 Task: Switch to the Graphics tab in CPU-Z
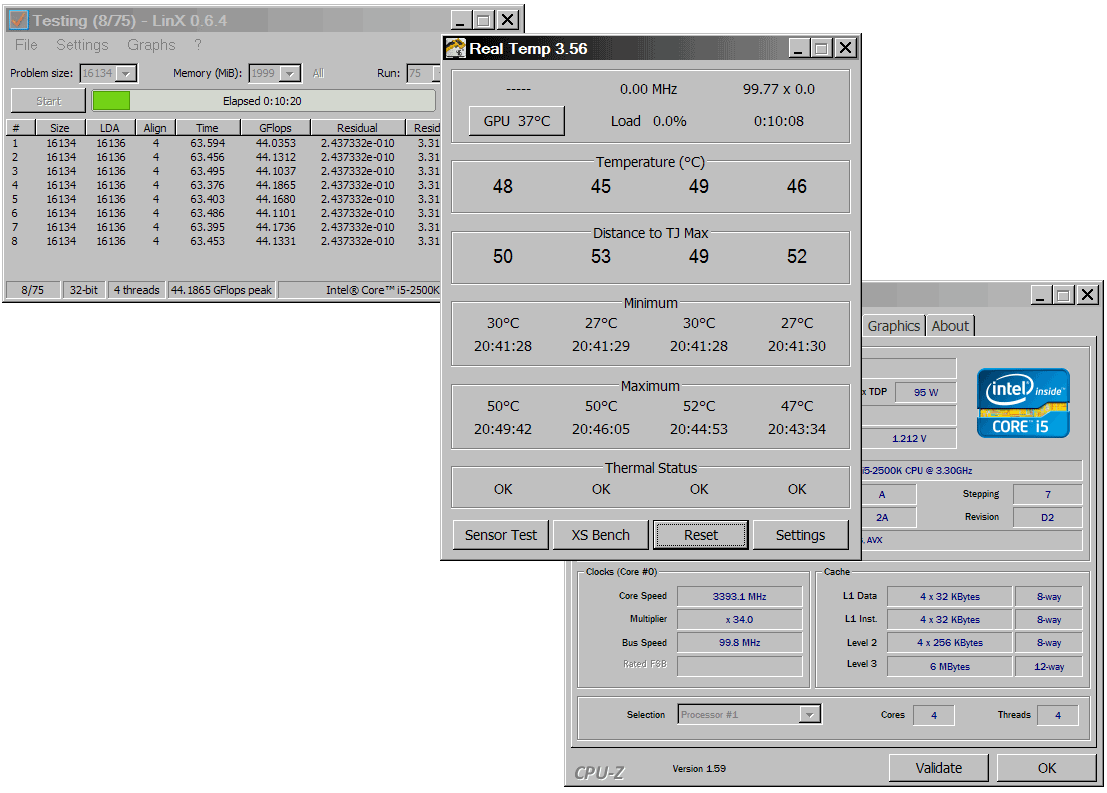(893, 326)
